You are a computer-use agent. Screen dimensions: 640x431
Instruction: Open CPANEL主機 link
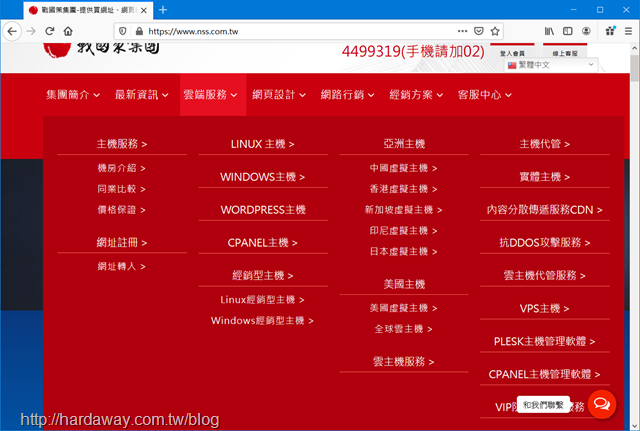[x=262, y=243]
